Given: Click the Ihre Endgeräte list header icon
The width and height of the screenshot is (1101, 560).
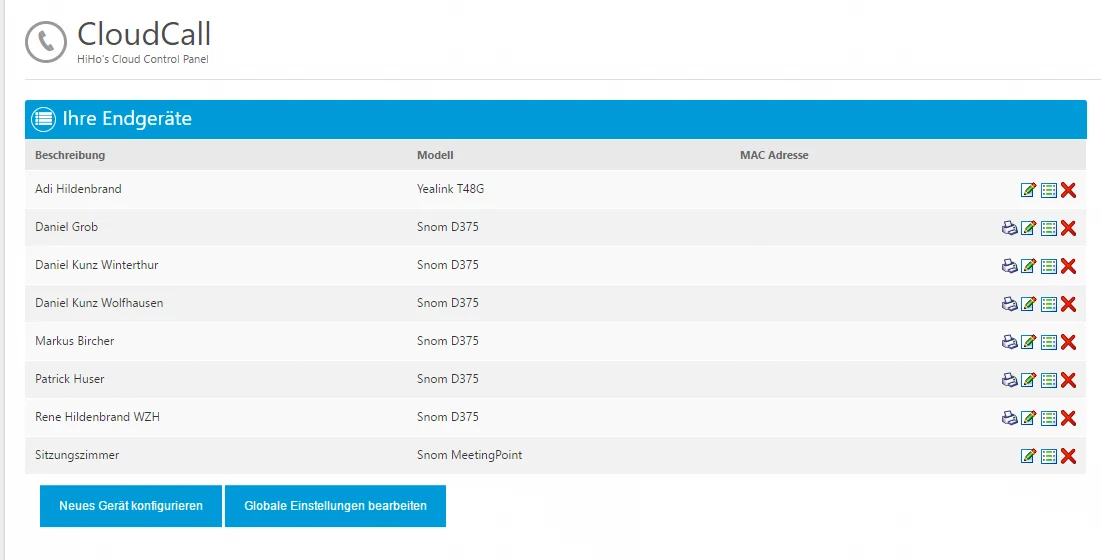Looking at the screenshot, I should 43,119.
